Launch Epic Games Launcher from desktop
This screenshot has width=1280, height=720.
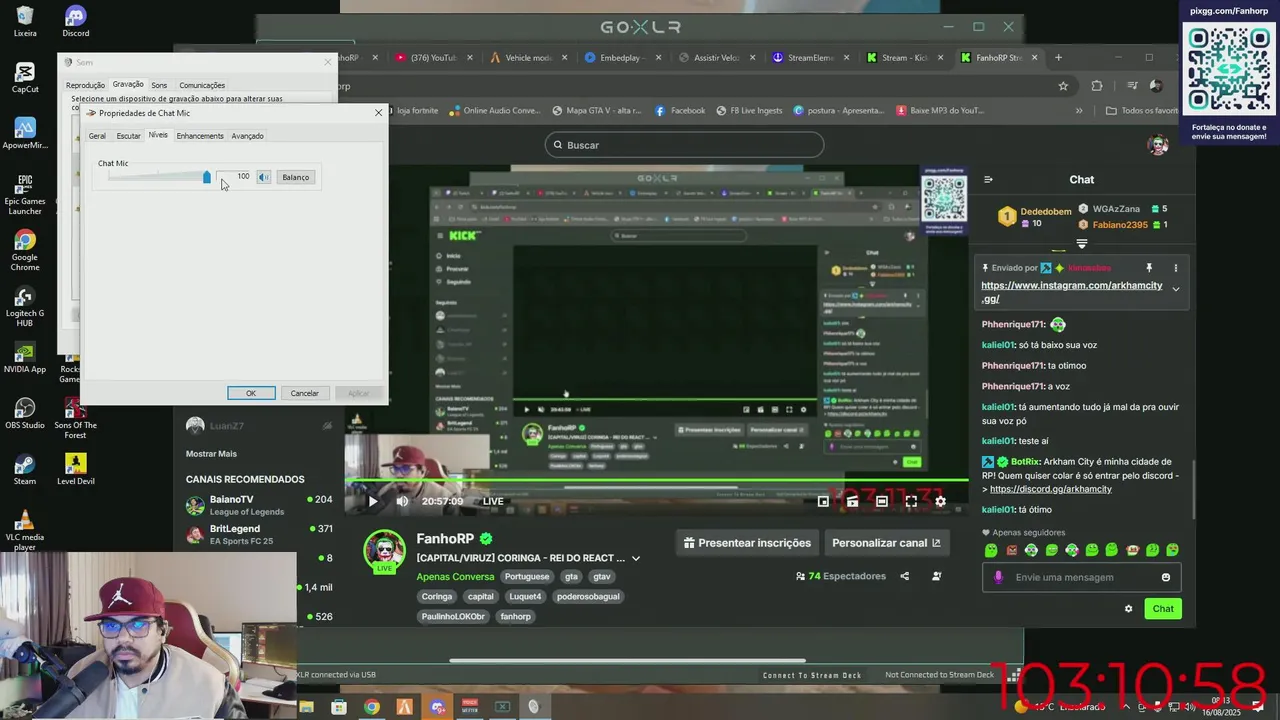coord(25,195)
